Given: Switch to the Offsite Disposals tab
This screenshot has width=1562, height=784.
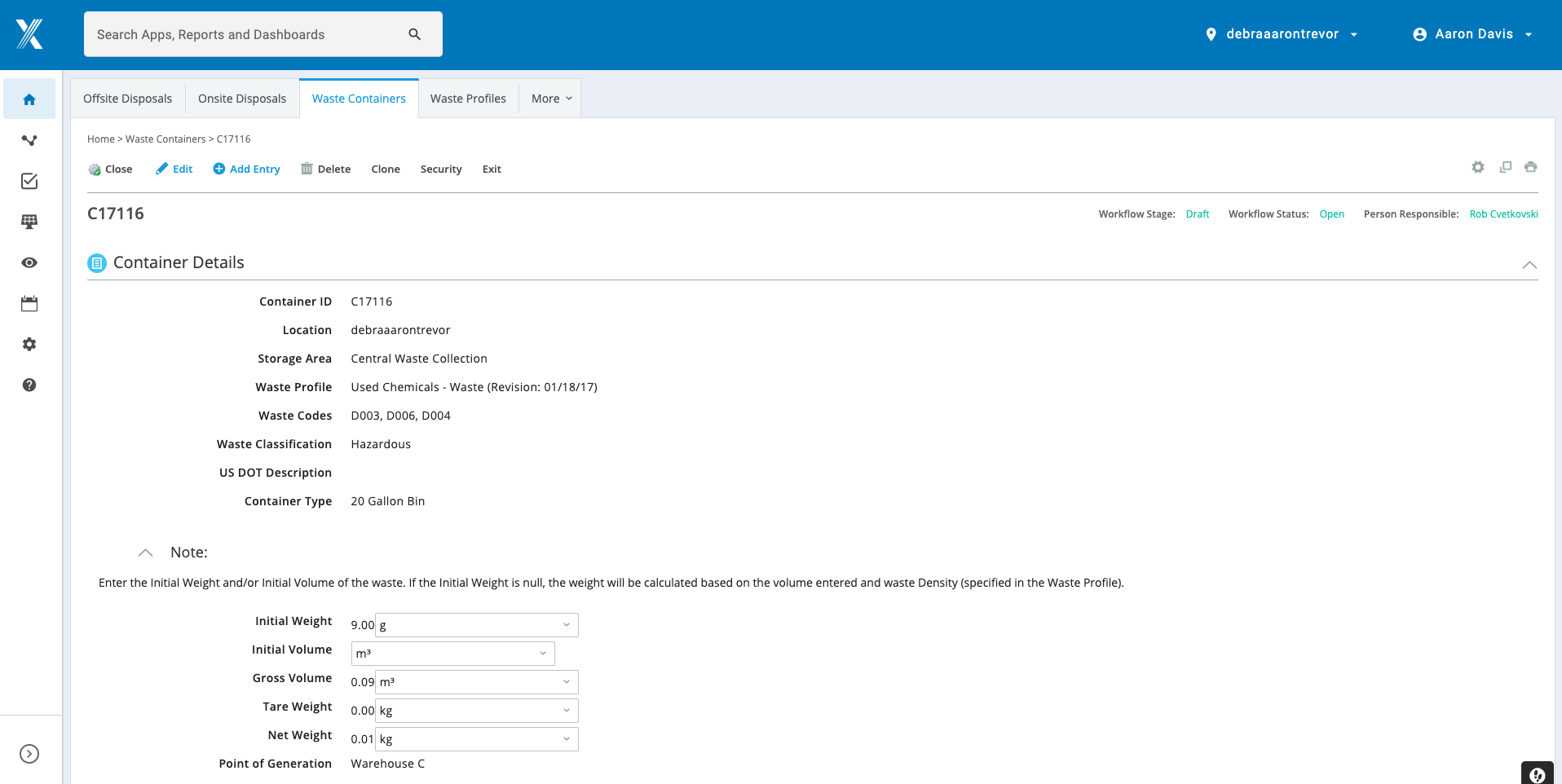Looking at the screenshot, I should (128, 99).
